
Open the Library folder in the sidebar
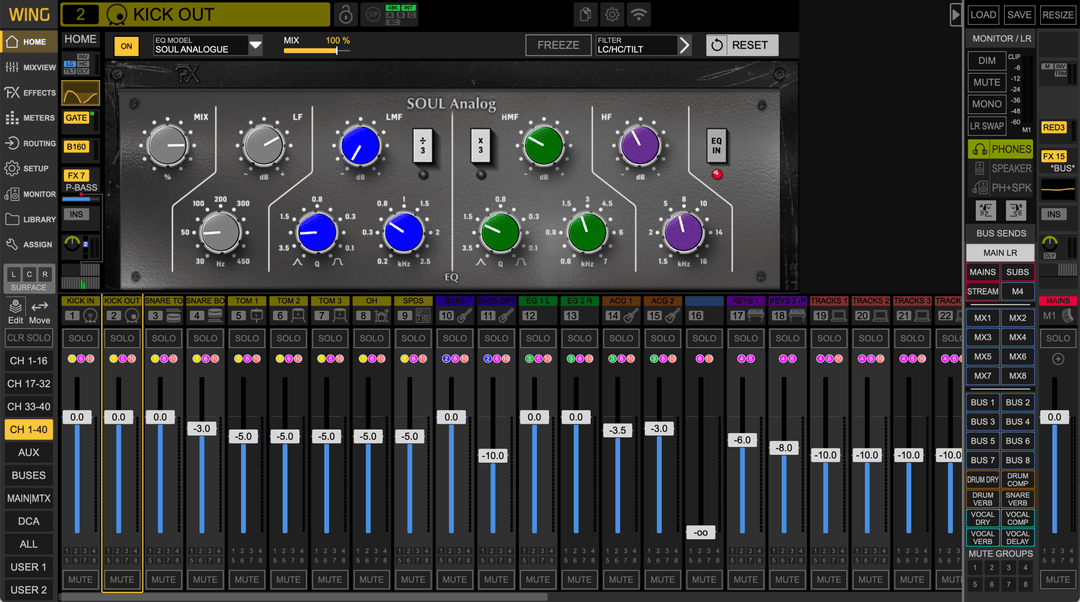pos(30,219)
